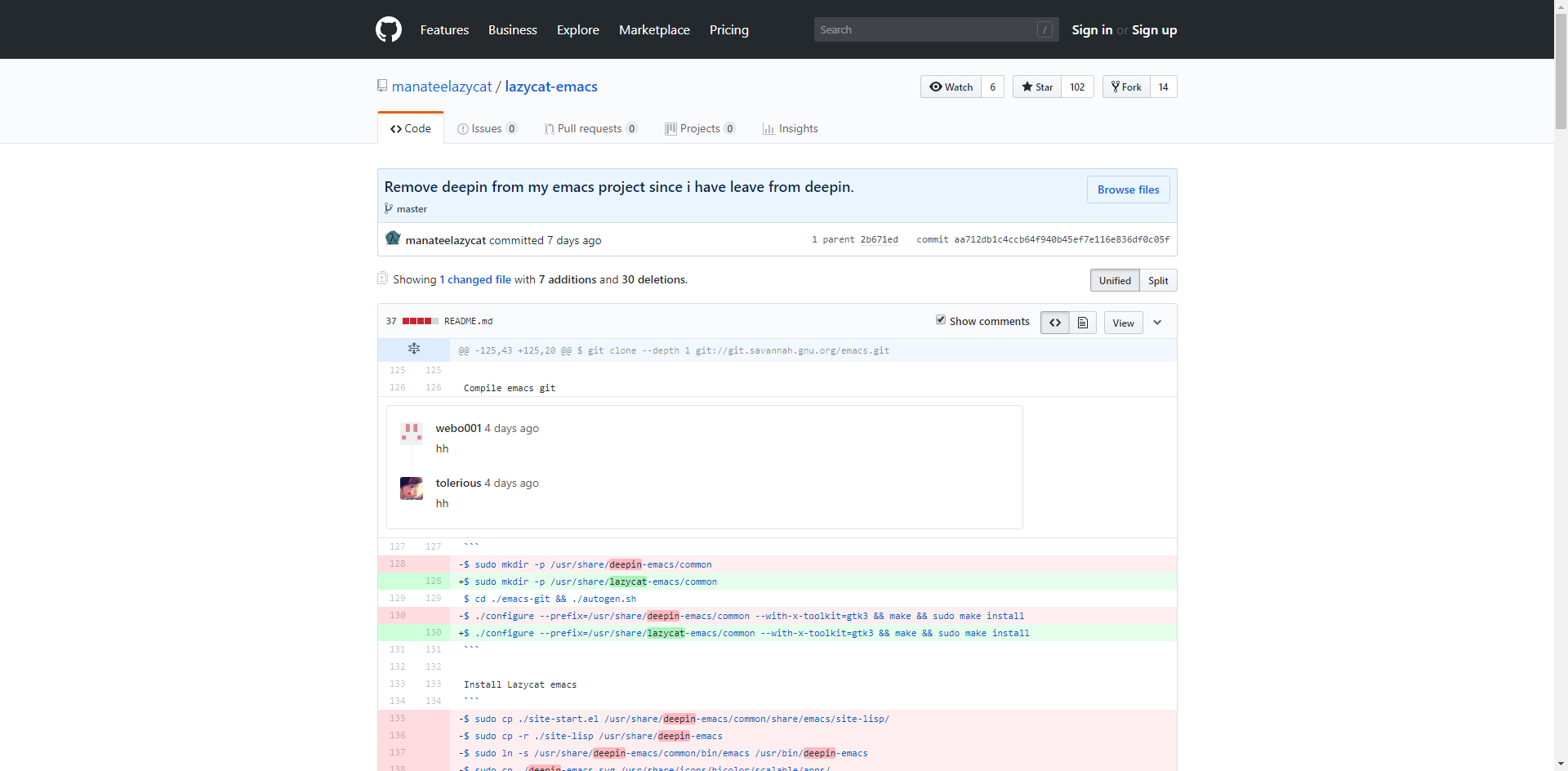
Task: Open the Features menu item
Action: (444, 30)
